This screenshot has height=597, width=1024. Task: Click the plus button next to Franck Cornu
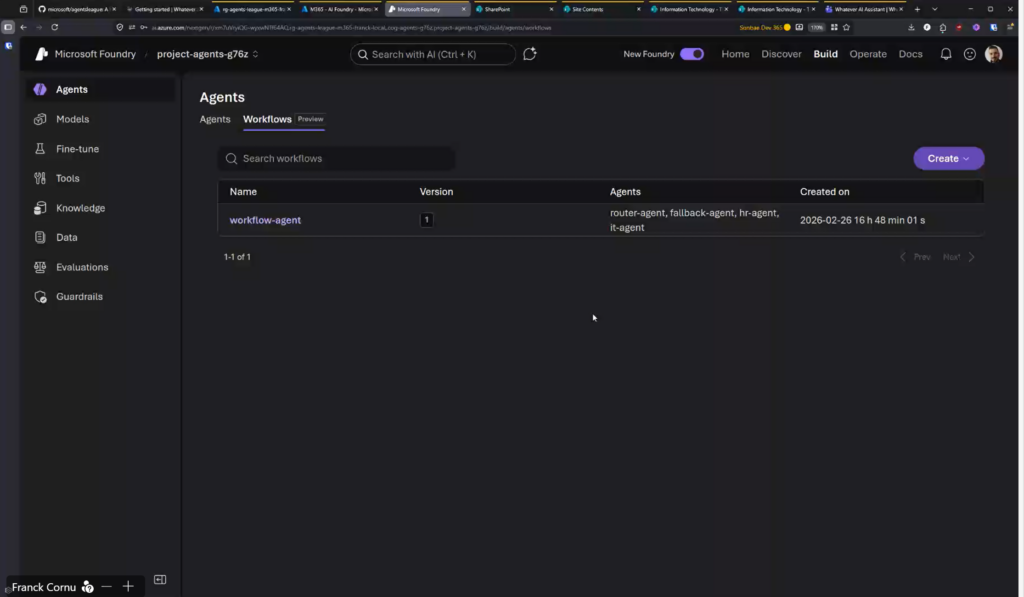click(x=128, y=587)
